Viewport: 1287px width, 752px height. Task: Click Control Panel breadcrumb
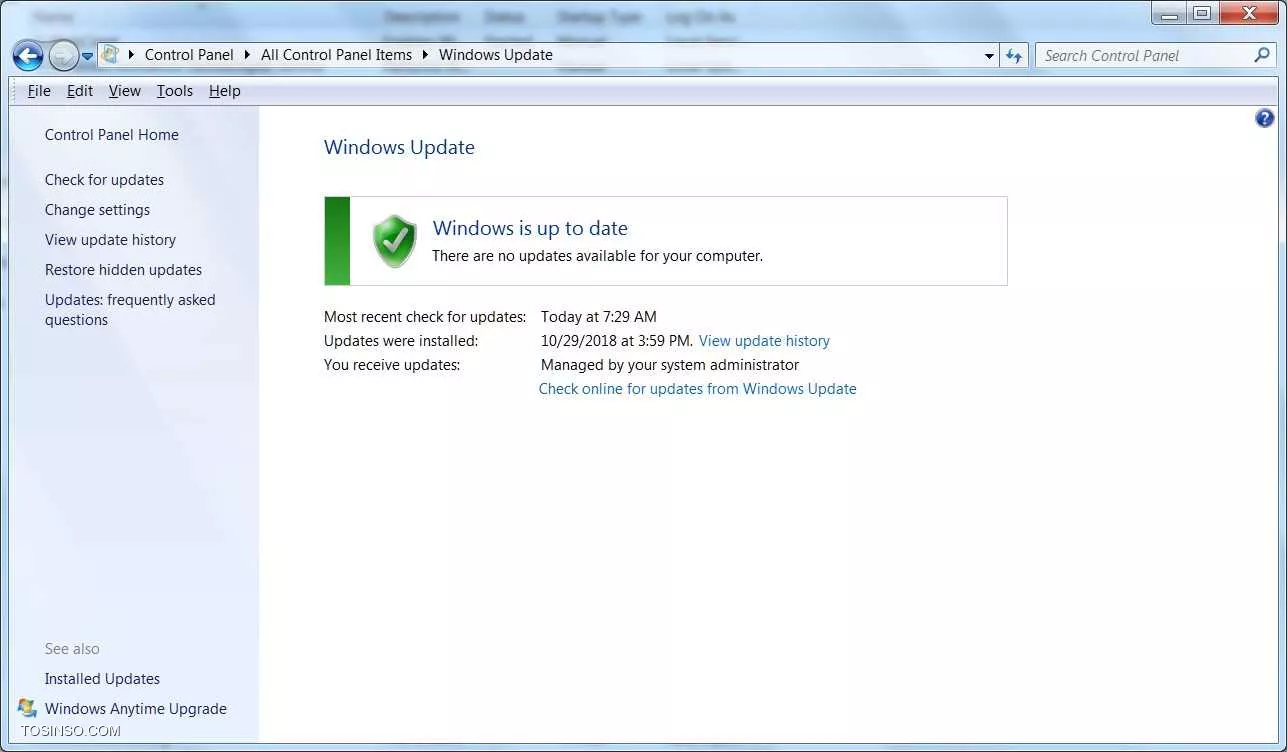point(189,55)
